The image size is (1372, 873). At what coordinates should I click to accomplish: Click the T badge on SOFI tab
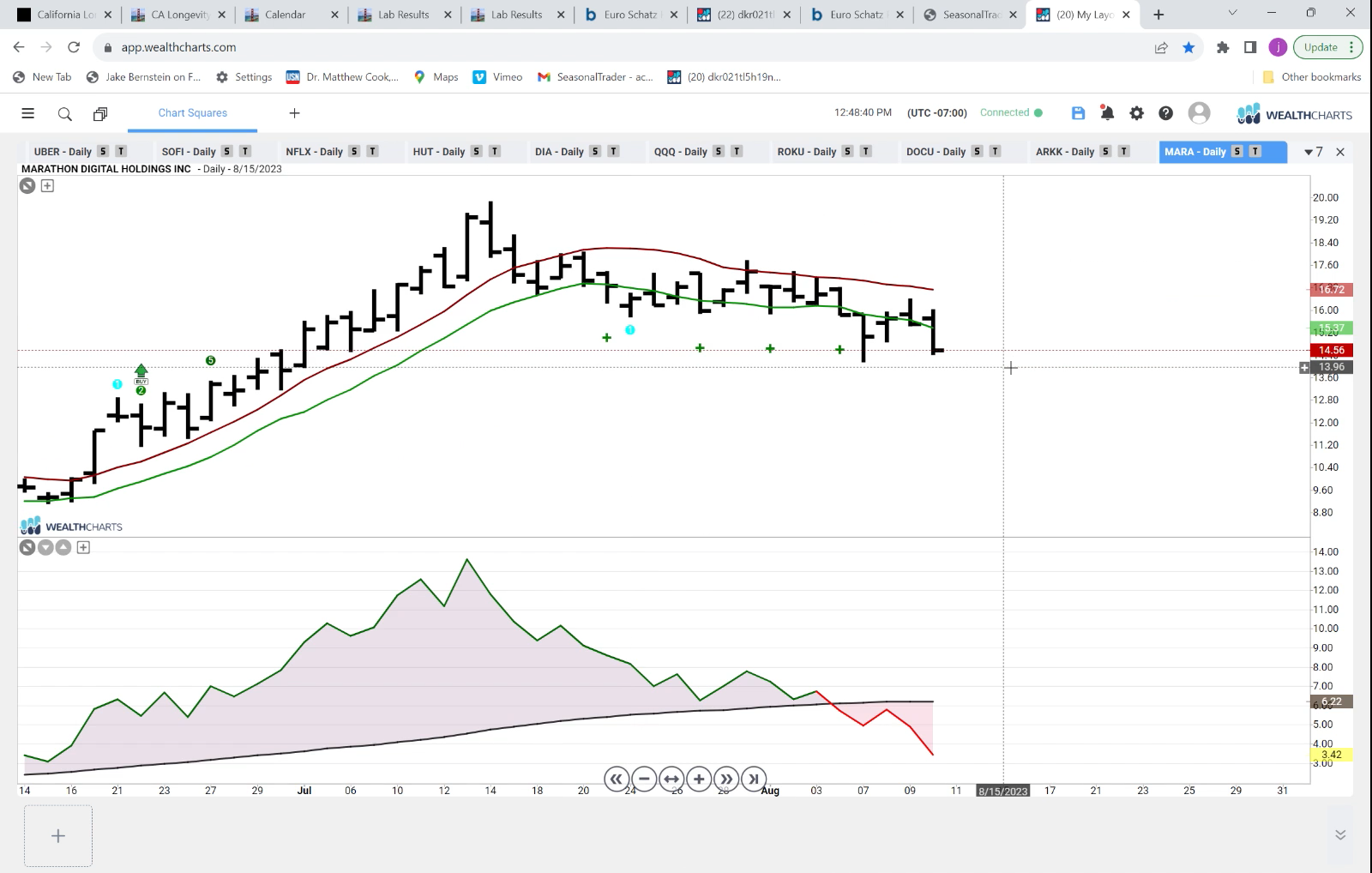pos(245,151)
